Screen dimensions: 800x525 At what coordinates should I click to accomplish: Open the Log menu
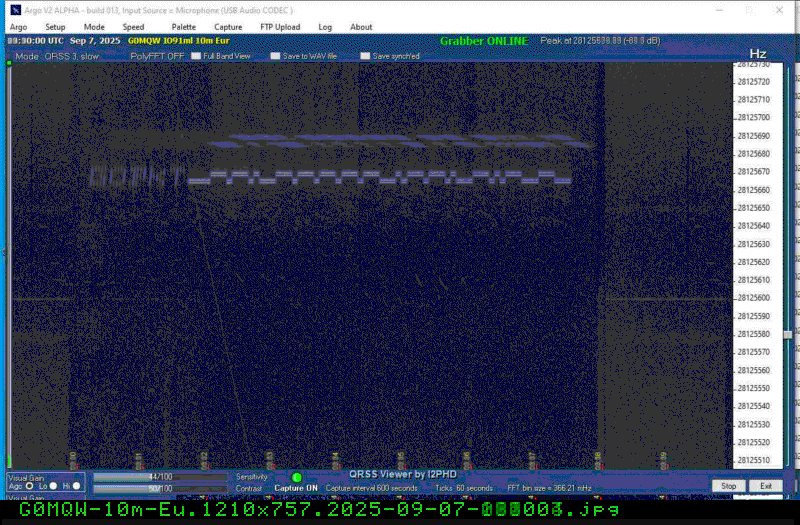[x=325, y=27]
